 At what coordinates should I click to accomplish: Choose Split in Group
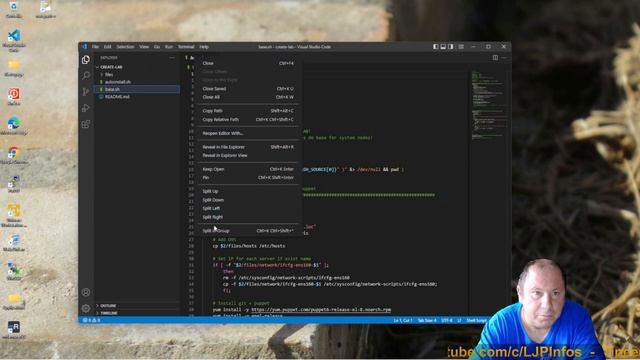pos(248,231)
